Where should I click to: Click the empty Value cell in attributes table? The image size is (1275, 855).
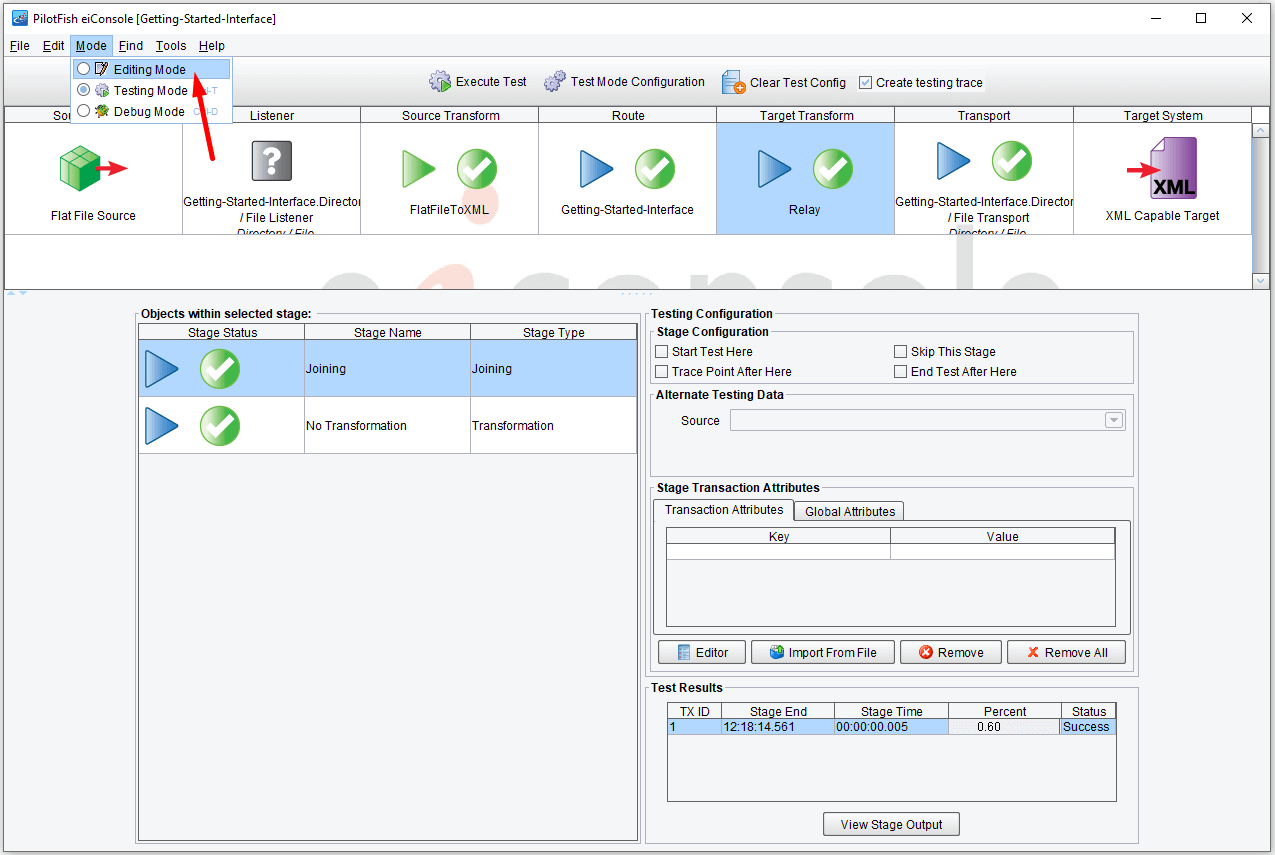(1003, 552)
